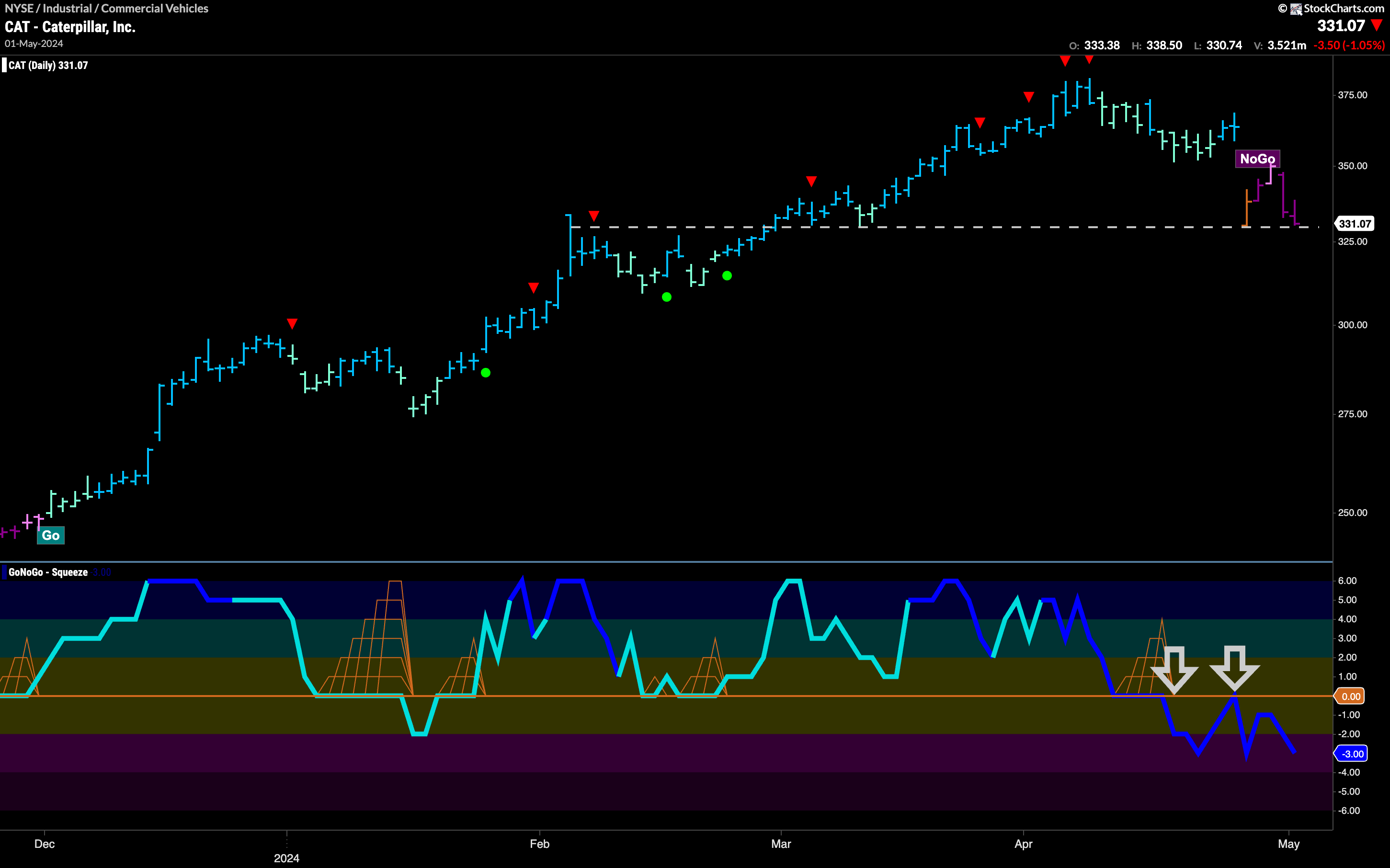Click the high value 338.50

1164,46
